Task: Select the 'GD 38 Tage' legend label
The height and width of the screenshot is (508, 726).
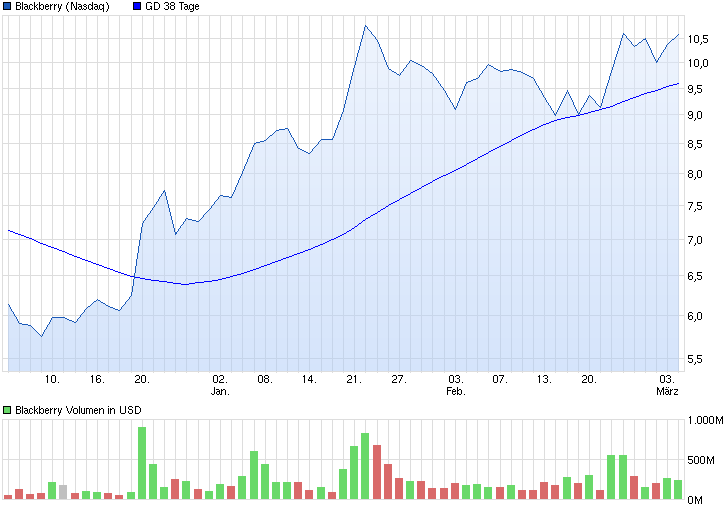Action: tap(173, 7)
